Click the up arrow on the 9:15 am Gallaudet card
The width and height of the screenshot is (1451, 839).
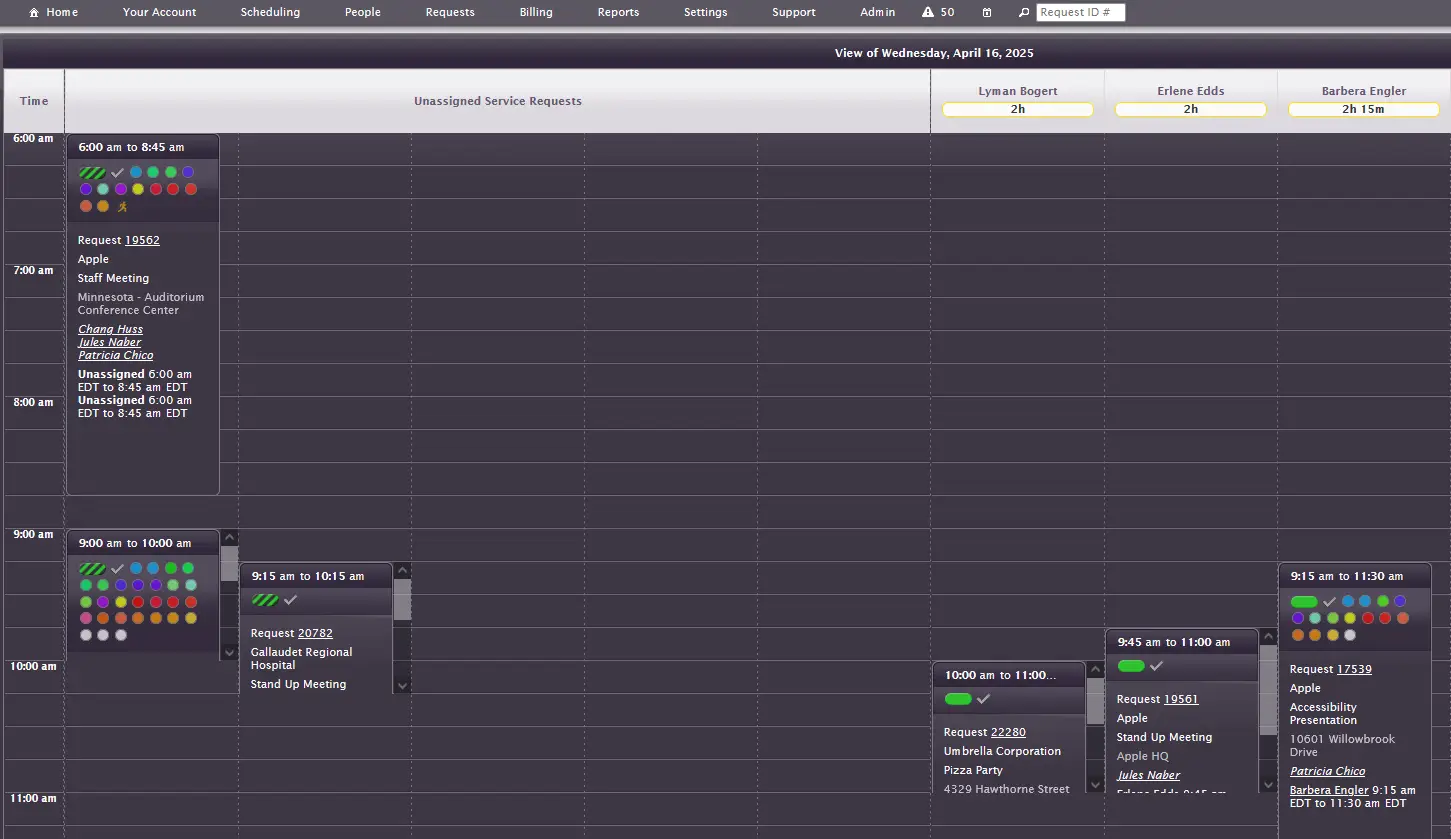coord(402,571)
